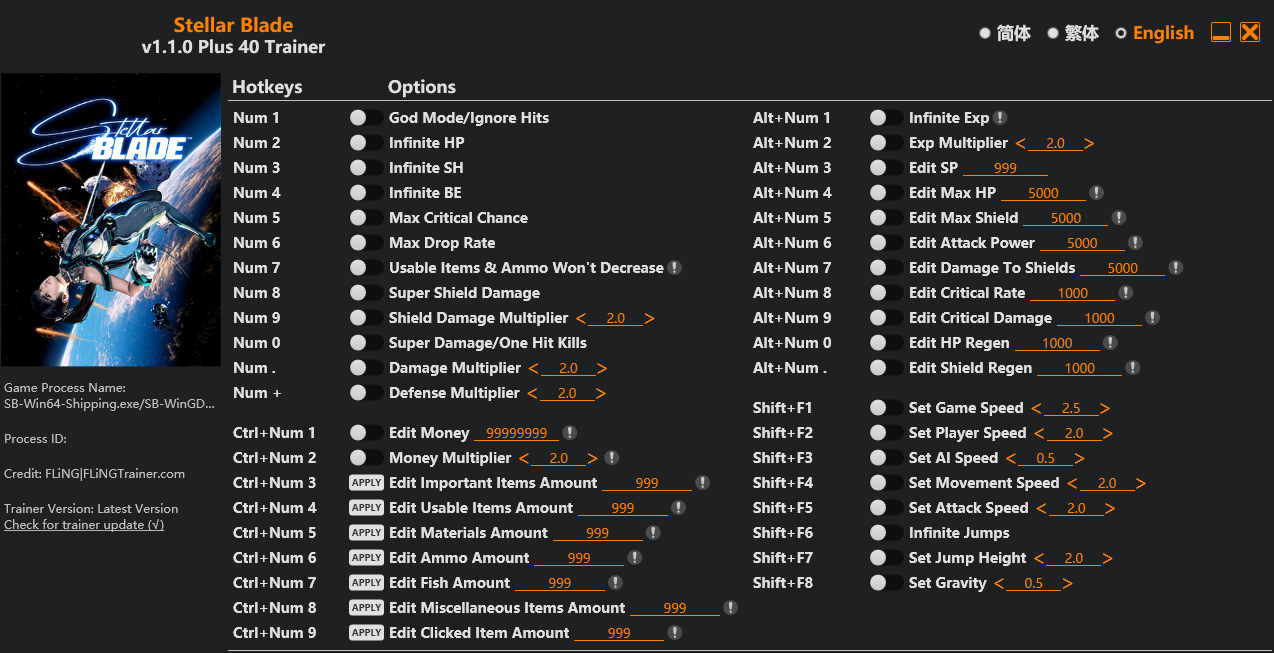The width and height of the screenshot is (1274, 653).
Task: Turn on Infinite SH
Action: coord(366,168)
